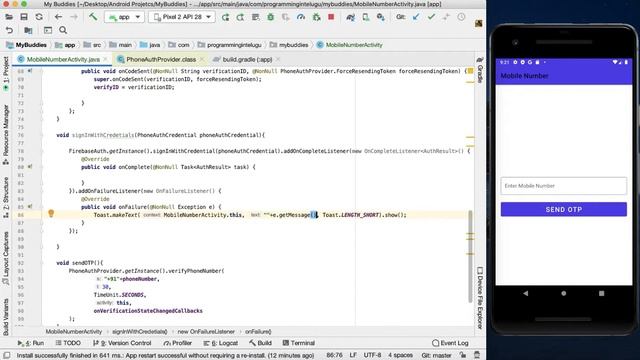Open the Build tool window
The height and width of the screenshot is (360, 640).
coord(260,343)
